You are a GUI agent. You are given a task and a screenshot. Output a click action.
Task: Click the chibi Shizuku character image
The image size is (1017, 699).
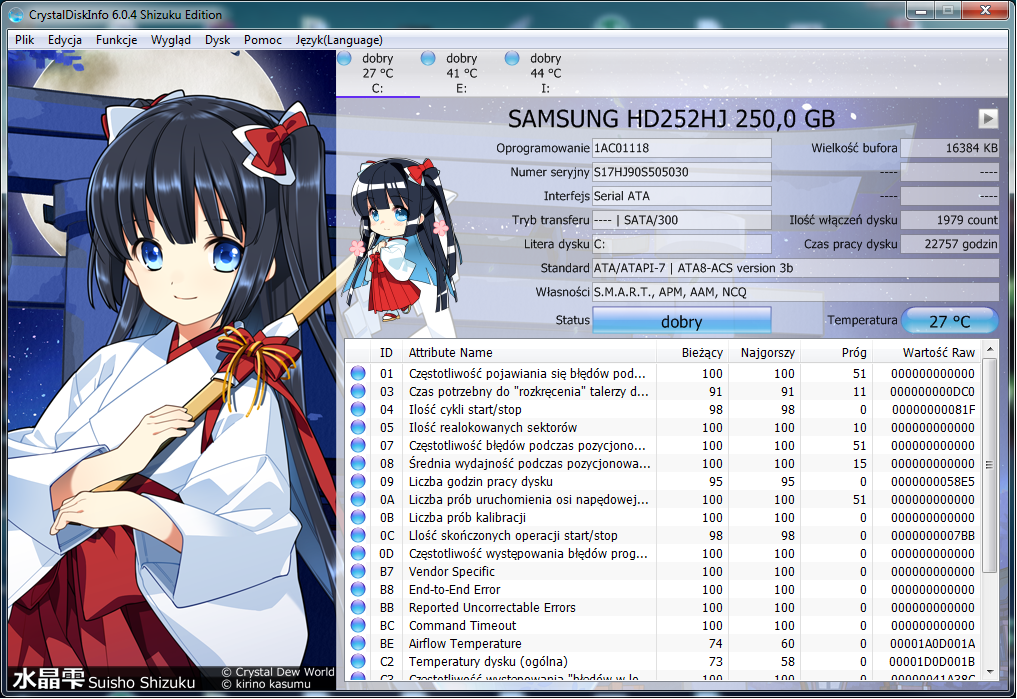(401, 240)
